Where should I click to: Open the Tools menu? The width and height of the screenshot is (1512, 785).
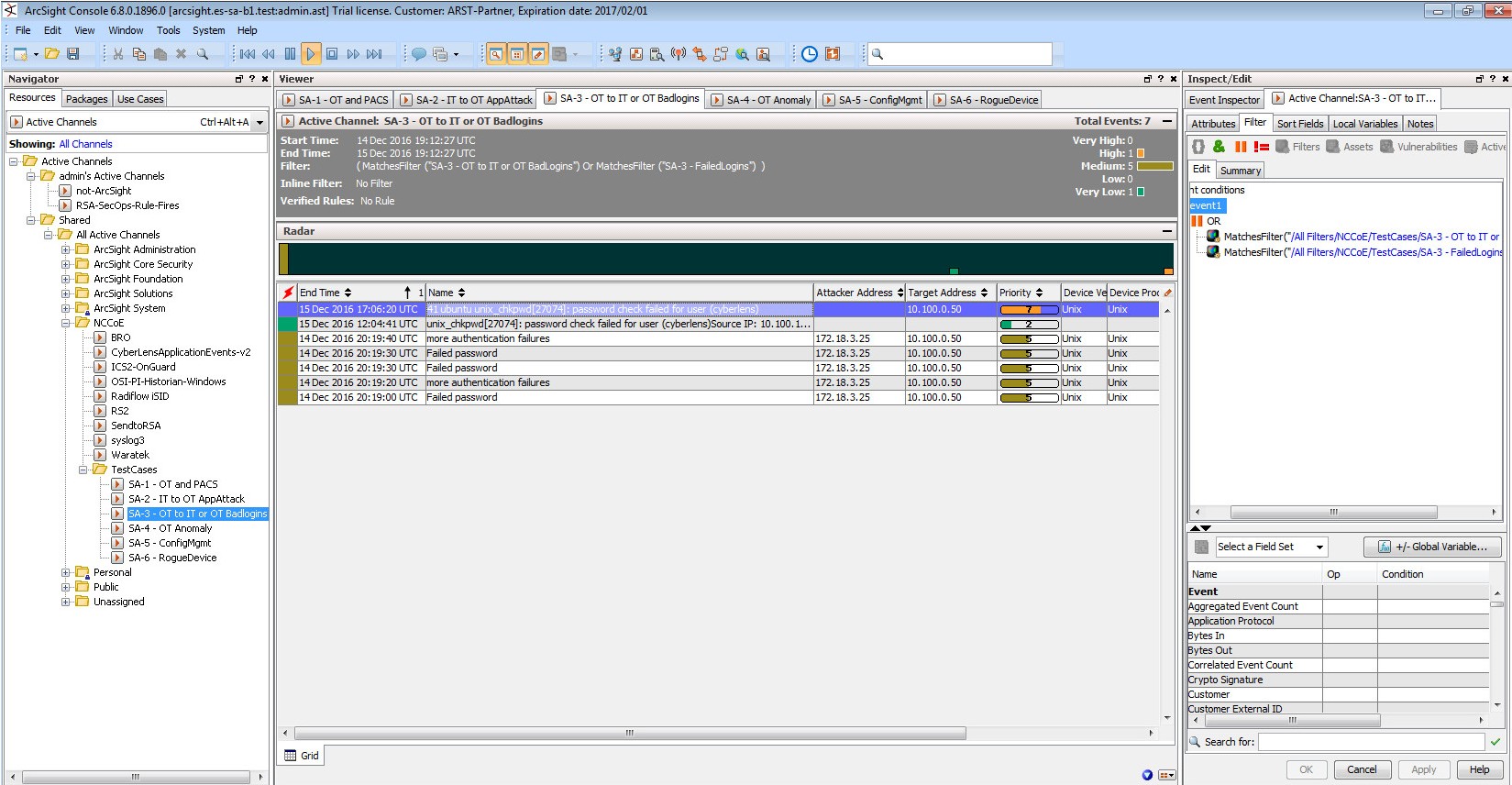coord(168,30)
